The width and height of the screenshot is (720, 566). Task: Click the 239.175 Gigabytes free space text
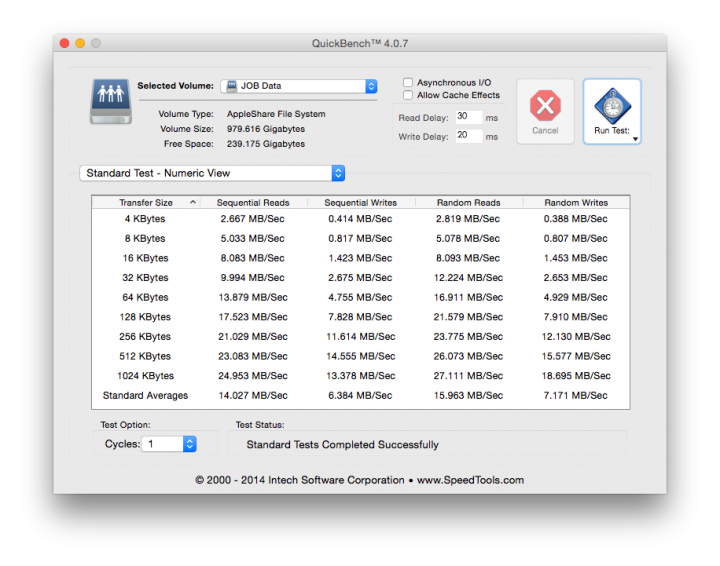click(x=266, y=144)
